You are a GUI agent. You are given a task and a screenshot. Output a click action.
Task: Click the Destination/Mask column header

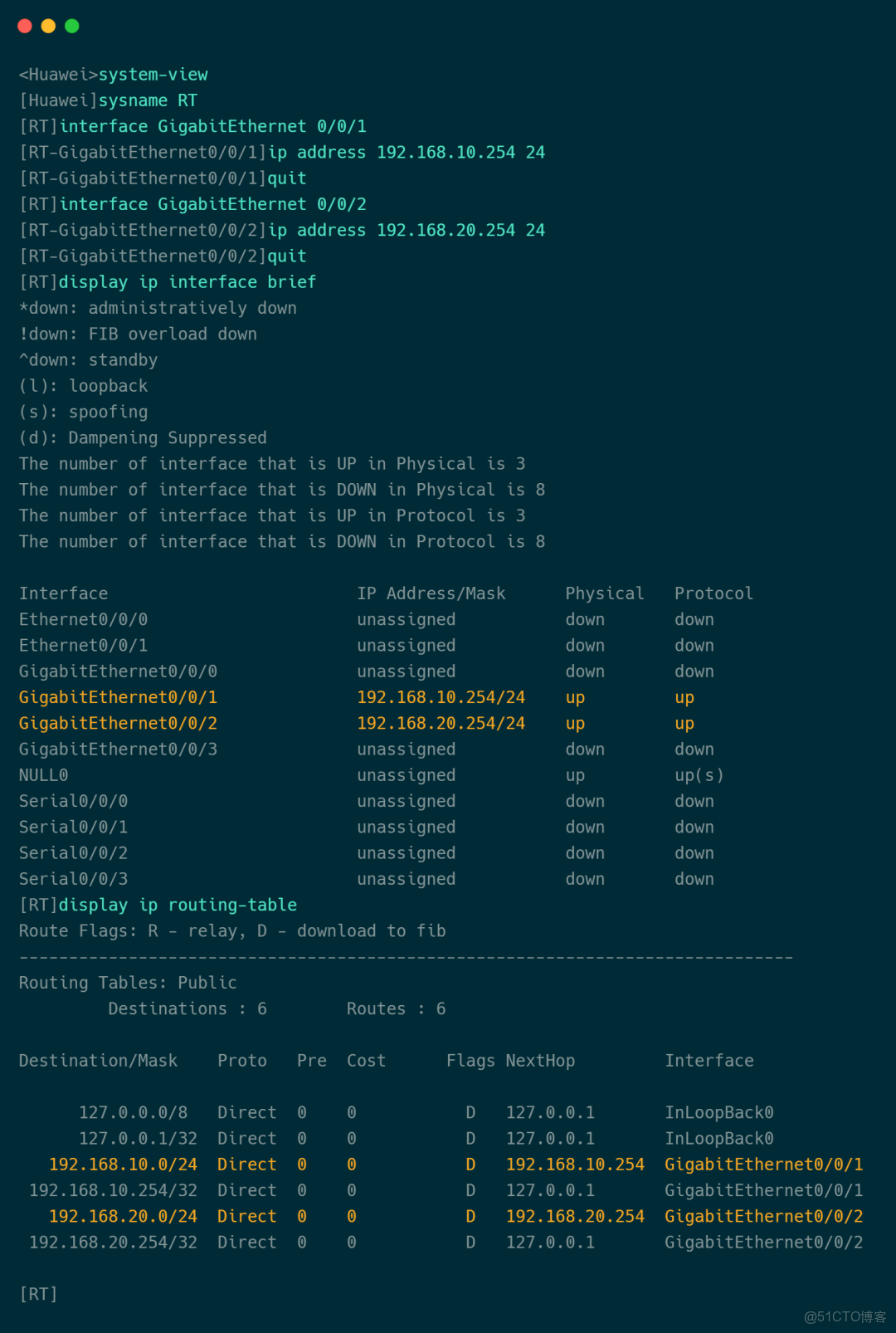tap(98, 1061)
